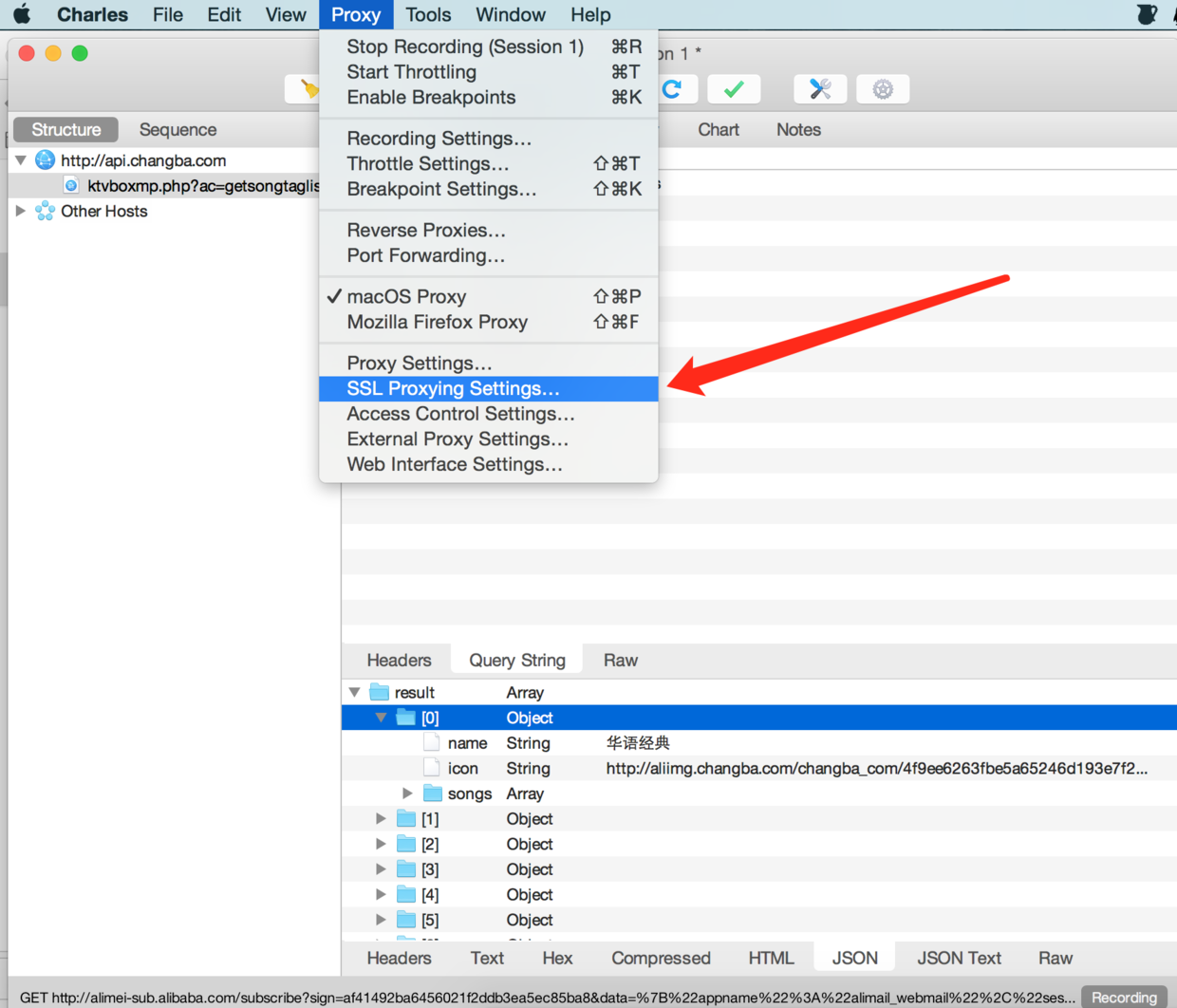1177x1008 pixels.
Task: Expand the [2] object node
Action: coord(381,844)
